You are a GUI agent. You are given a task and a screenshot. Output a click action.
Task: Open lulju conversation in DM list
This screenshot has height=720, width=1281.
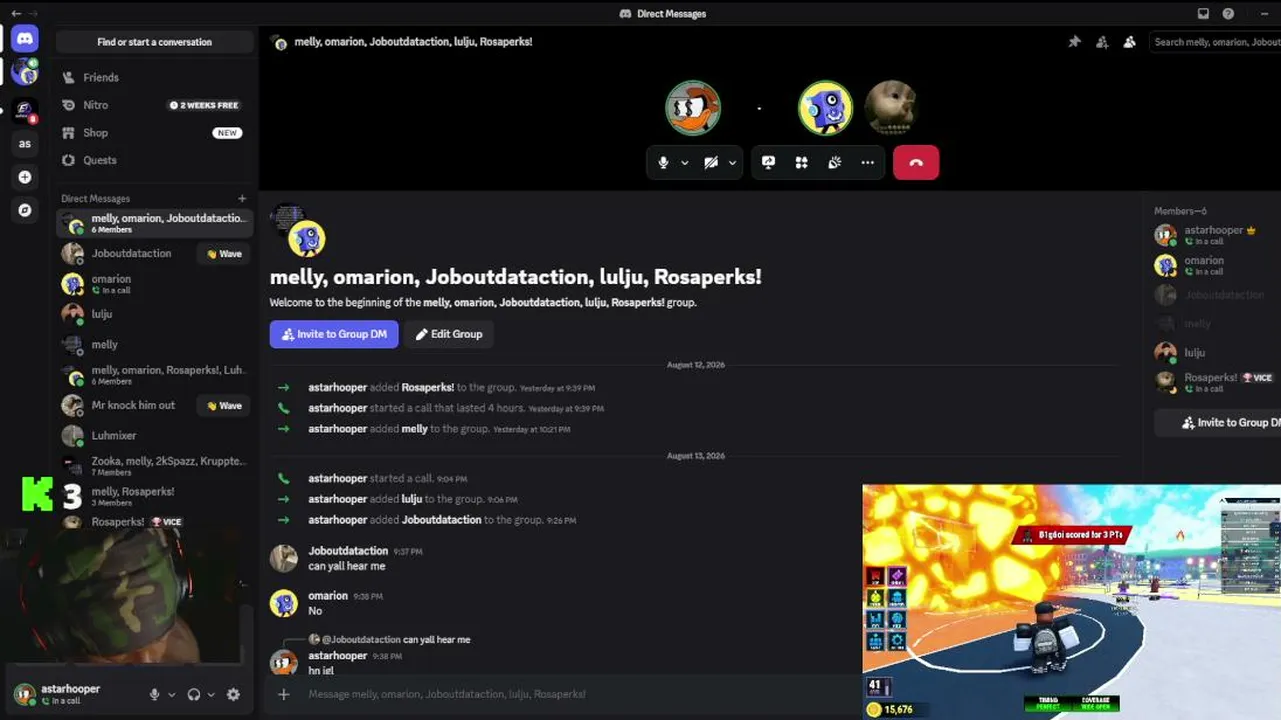155,314
